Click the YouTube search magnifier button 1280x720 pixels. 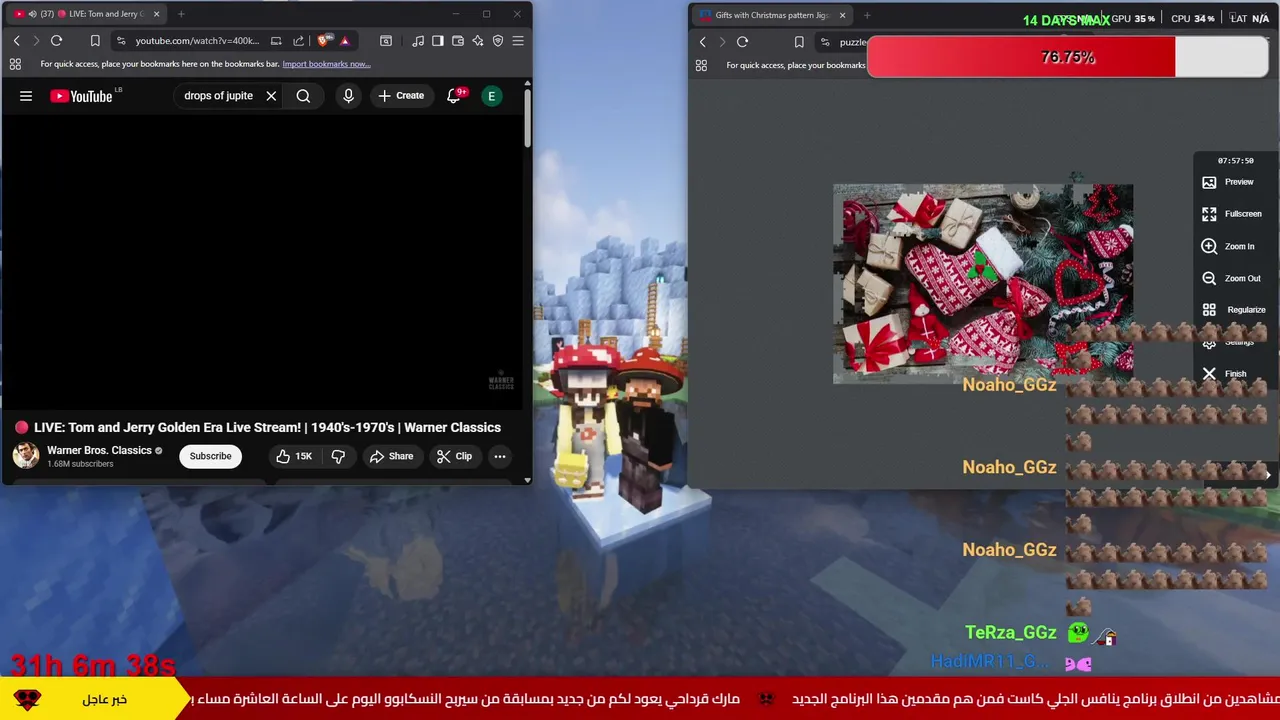click(303, 96)
